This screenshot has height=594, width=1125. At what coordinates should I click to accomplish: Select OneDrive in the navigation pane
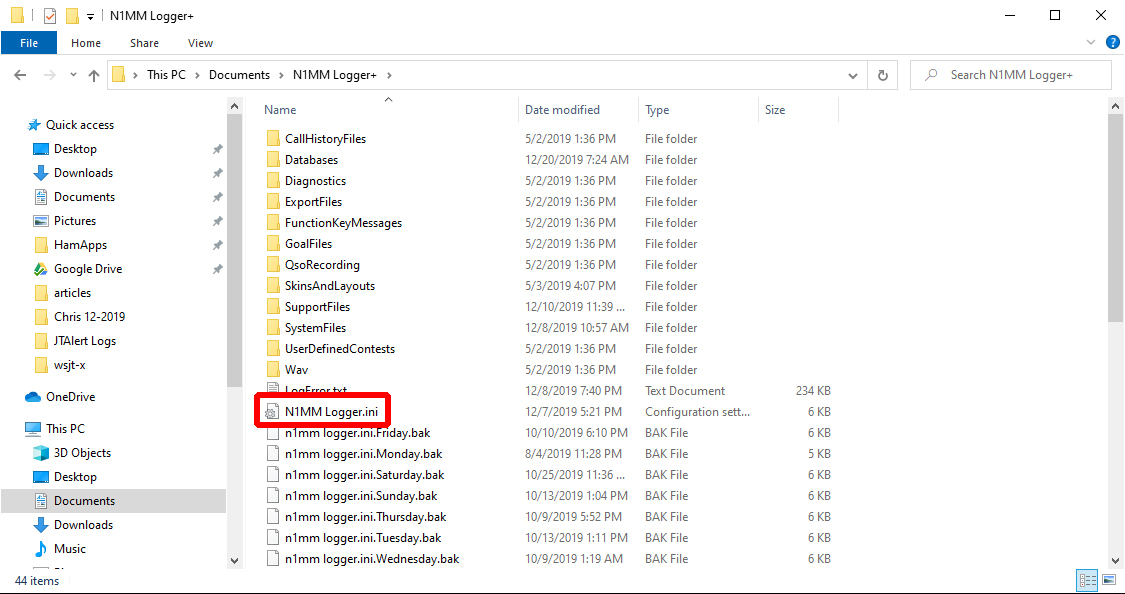pyautogui.click(x=70, y=397)
